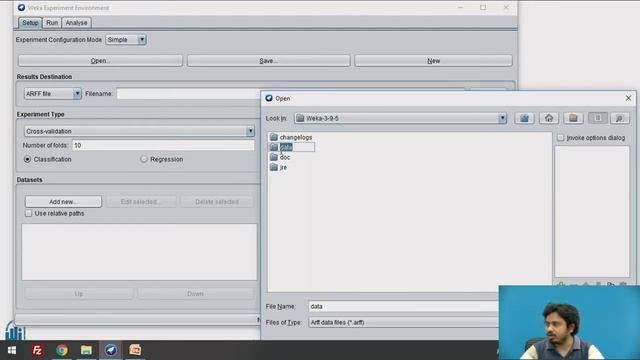Expand the Look In folder dropdown
The image size is (640, 360).
[502, 118]
